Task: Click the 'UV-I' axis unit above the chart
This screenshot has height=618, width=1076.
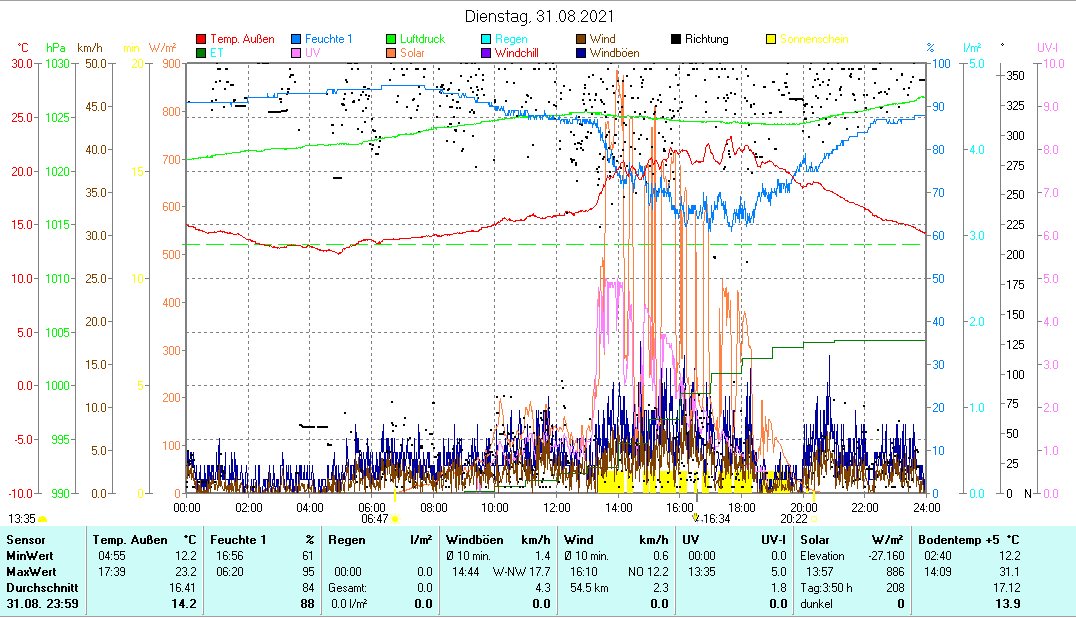Action: click(x=1047, y=48)
